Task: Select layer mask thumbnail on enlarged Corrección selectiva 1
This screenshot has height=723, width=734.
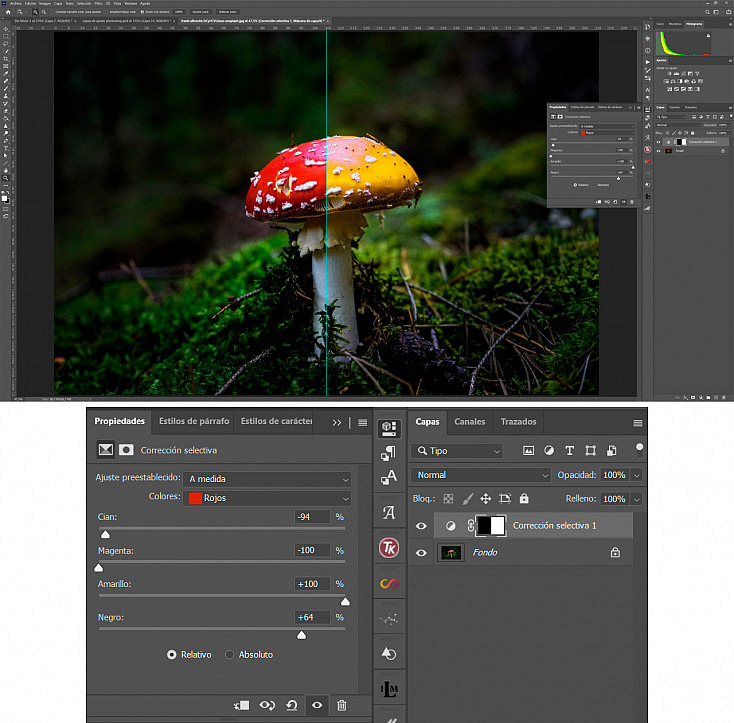Action: [491, 526]
